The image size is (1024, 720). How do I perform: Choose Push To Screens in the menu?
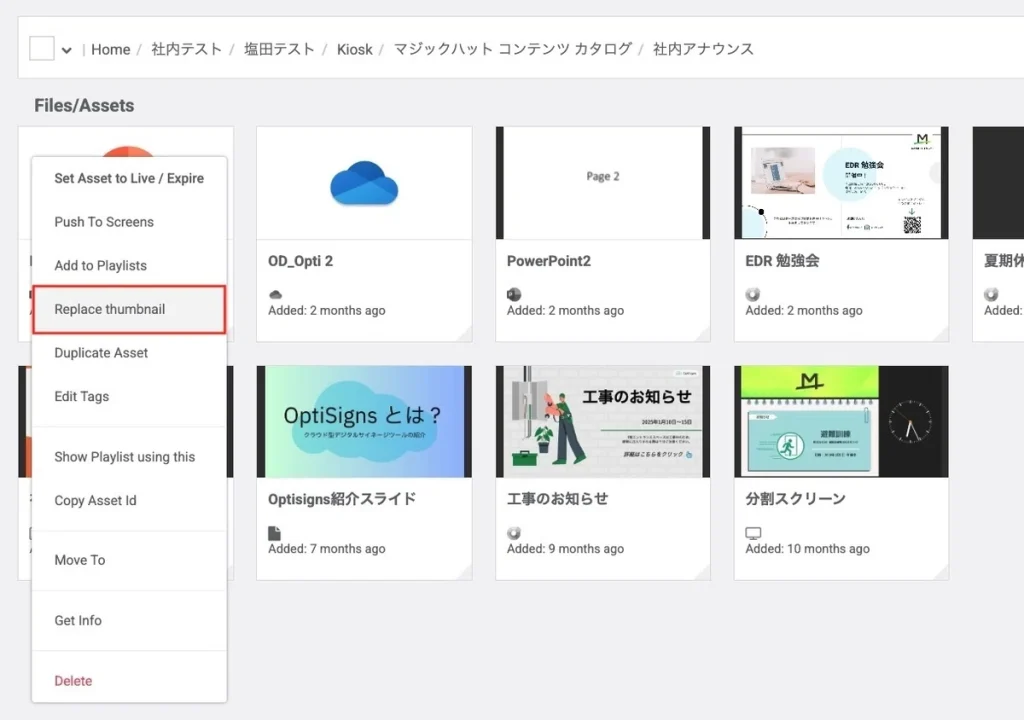click(x=104, y=222)
